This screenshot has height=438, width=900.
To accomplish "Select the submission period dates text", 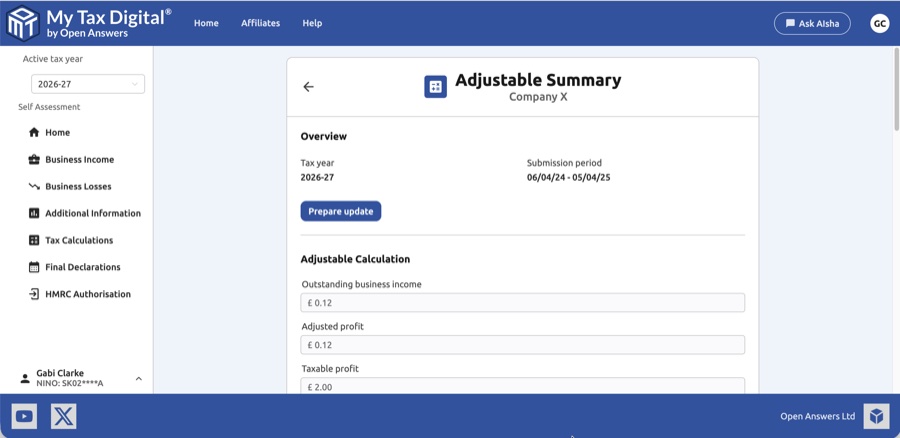I will (x=568, y=177).
